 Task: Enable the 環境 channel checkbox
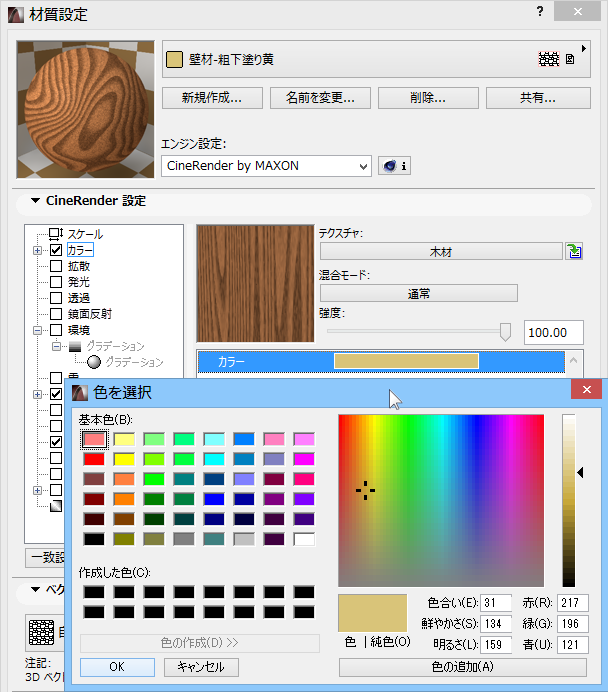click(56, 330)
